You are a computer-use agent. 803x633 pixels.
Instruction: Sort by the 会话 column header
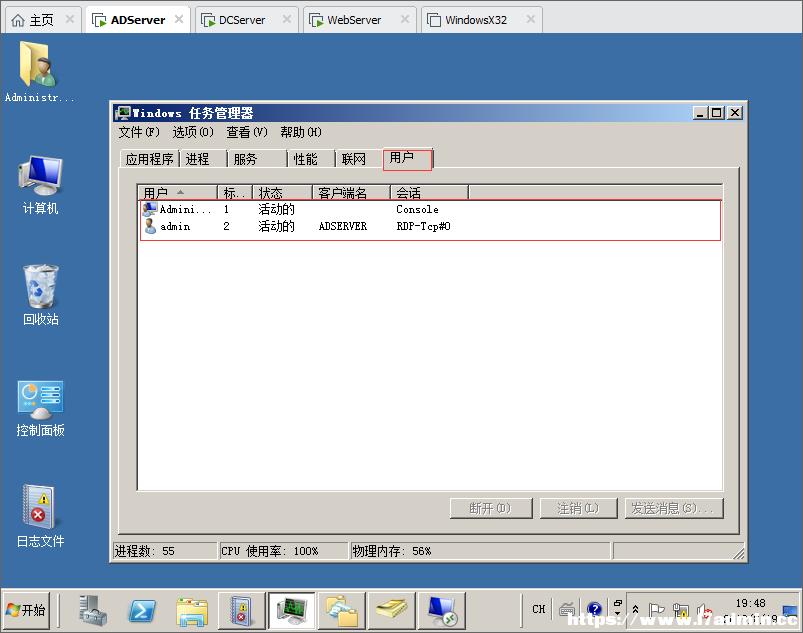pos(429,193)
